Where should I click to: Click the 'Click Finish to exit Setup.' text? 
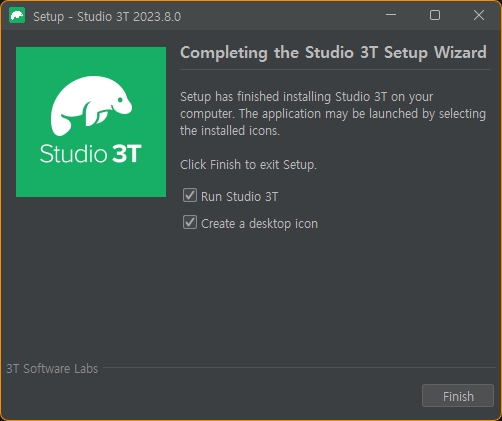(x=248, y=165)
